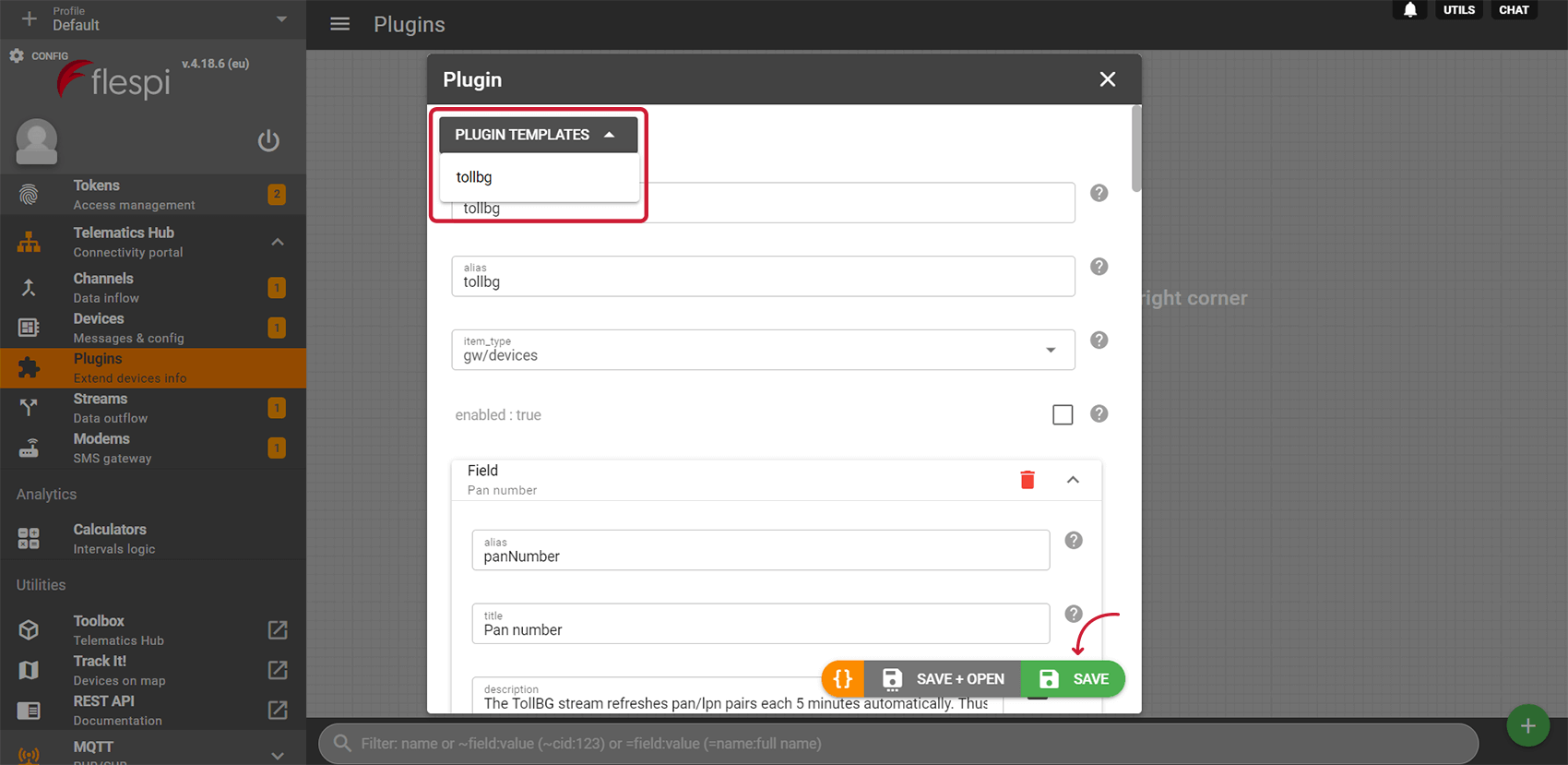Click the green add plus button
This screenshot has width=1568, height=765.
[x=1527, y=726]
